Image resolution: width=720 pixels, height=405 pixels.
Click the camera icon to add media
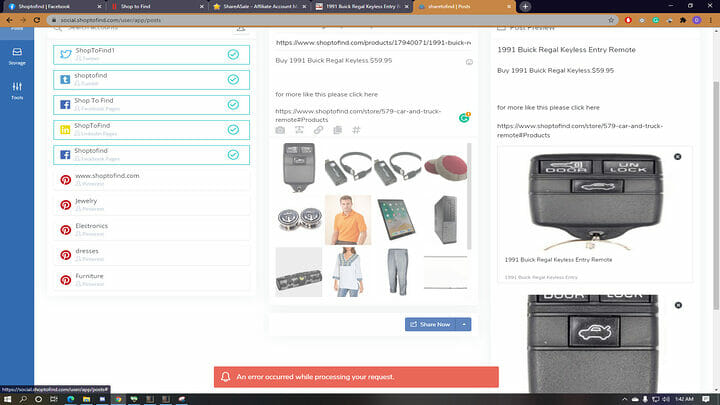(280, 130)
